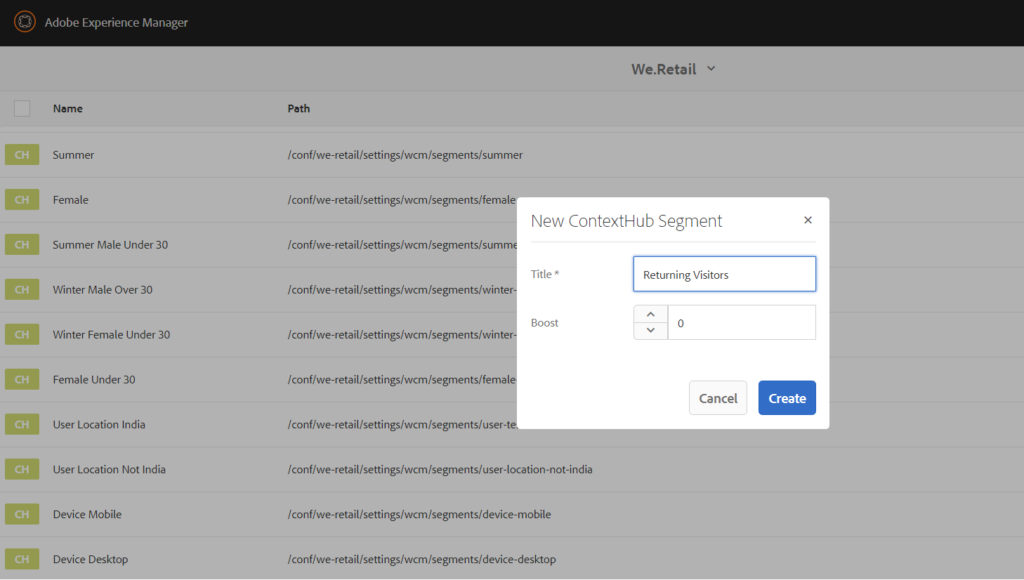
Task: Expand the We.Retail configuration dropdown
Action: click(x=673, y=69)
